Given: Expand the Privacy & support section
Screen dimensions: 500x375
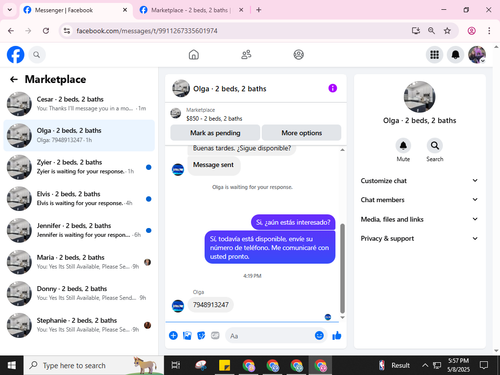Looking at the screenshot, I should point(419,238).
